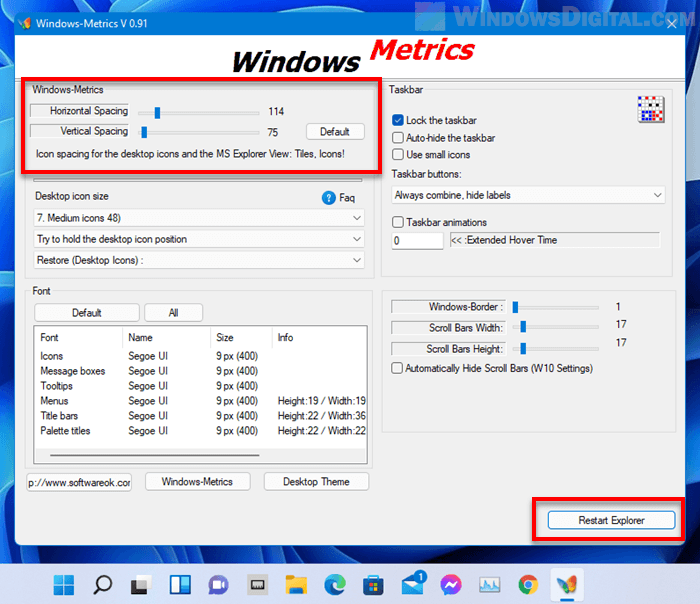Enable Taskbar animations checkbox
This screenshot has height=604, width=700.
tap(397, 222)
